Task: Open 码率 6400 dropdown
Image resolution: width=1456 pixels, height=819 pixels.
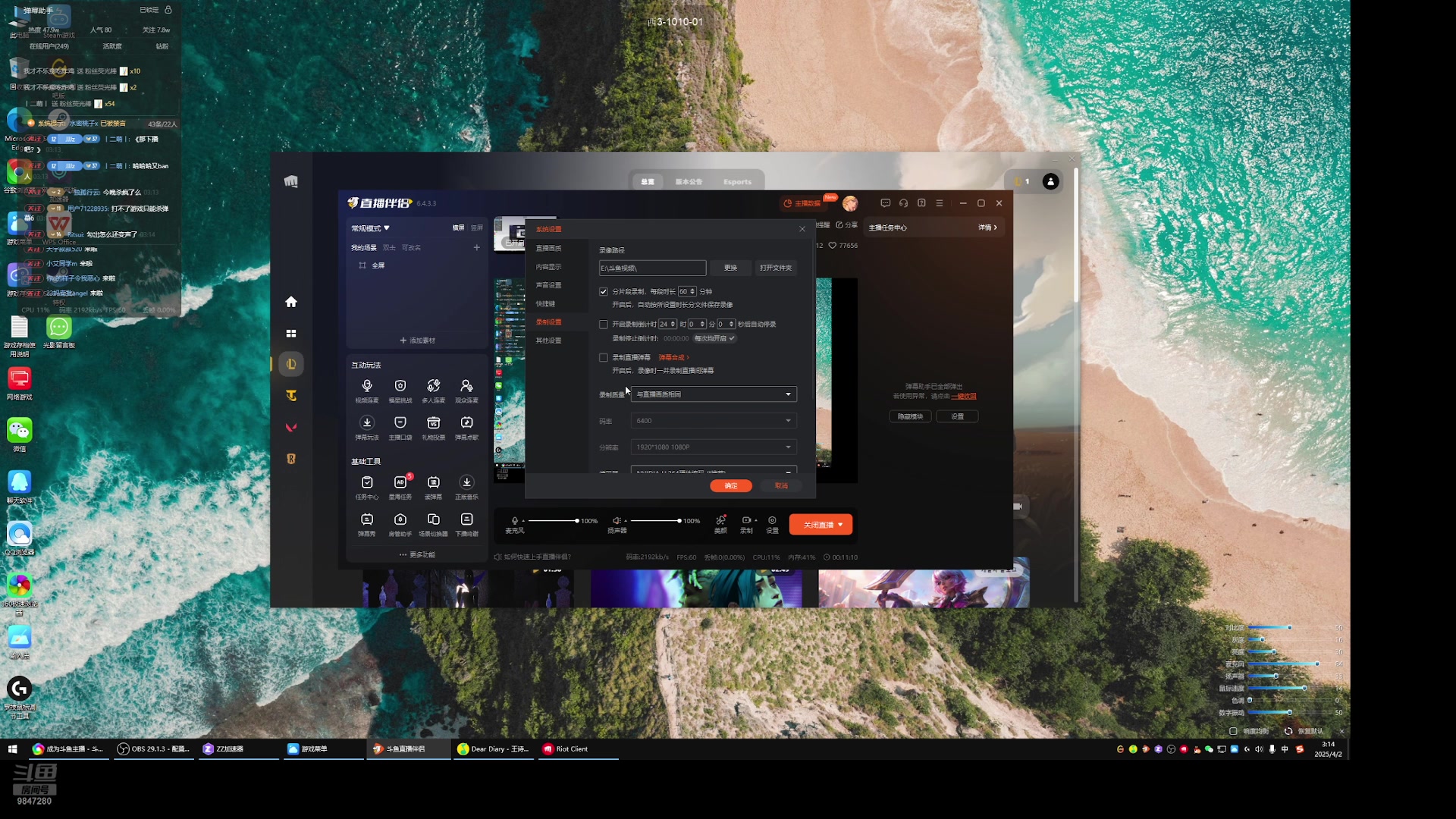Action: (714, 421)
